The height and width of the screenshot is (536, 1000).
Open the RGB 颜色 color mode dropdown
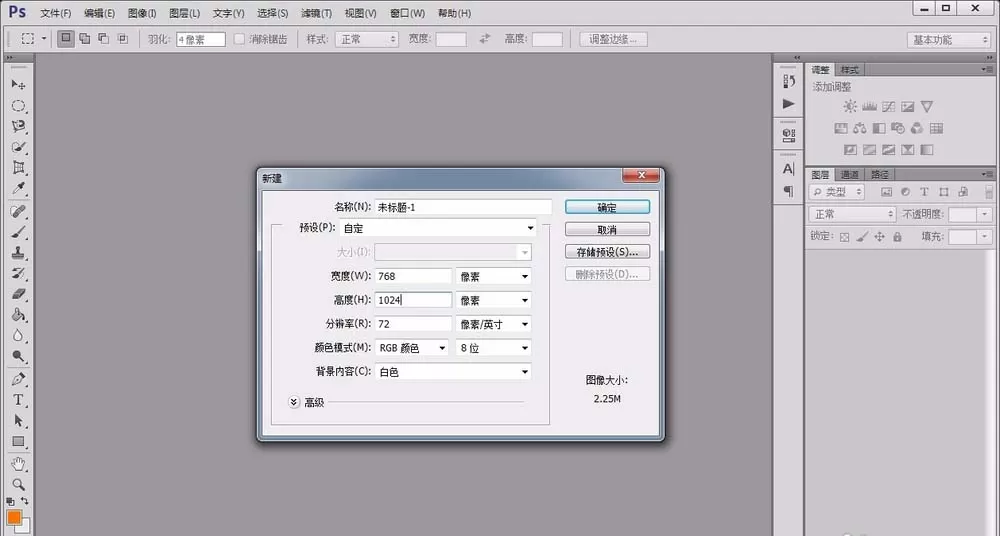click(x=412, y=348)
